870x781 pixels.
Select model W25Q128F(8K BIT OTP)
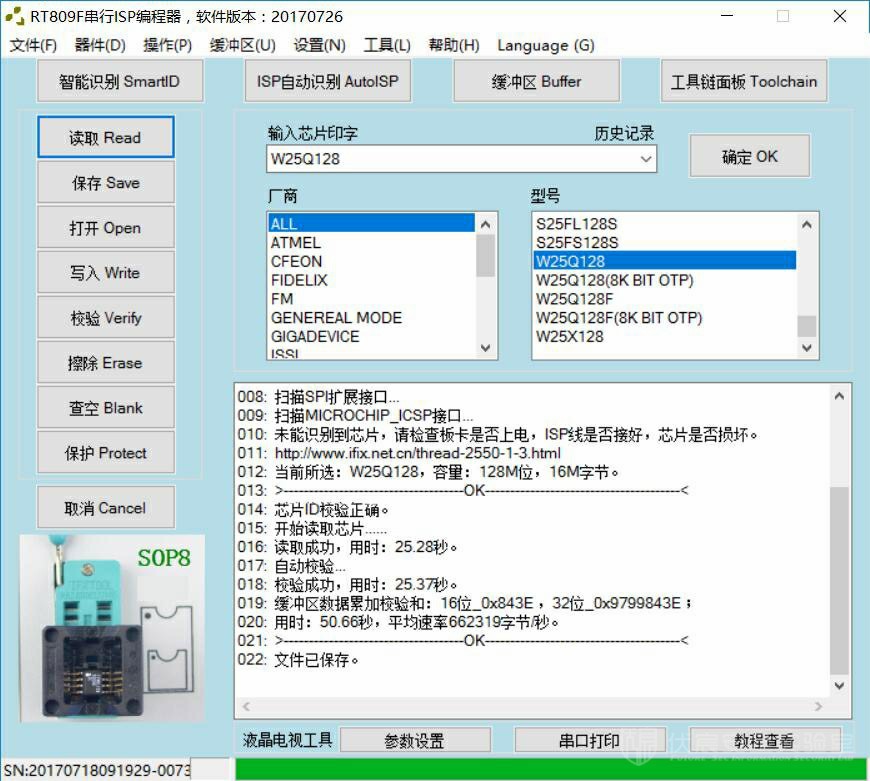click(665, 318)
